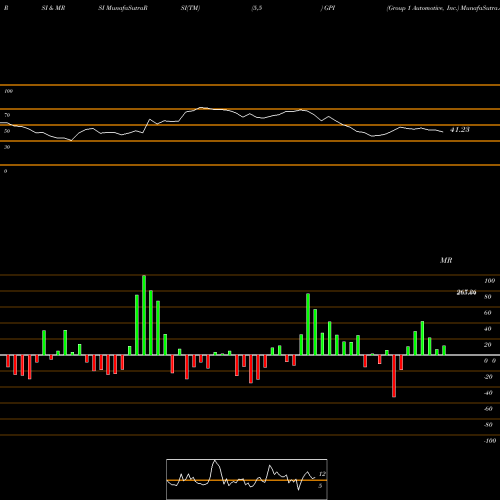Click the mini chart label 5

(x=320, y=486)
